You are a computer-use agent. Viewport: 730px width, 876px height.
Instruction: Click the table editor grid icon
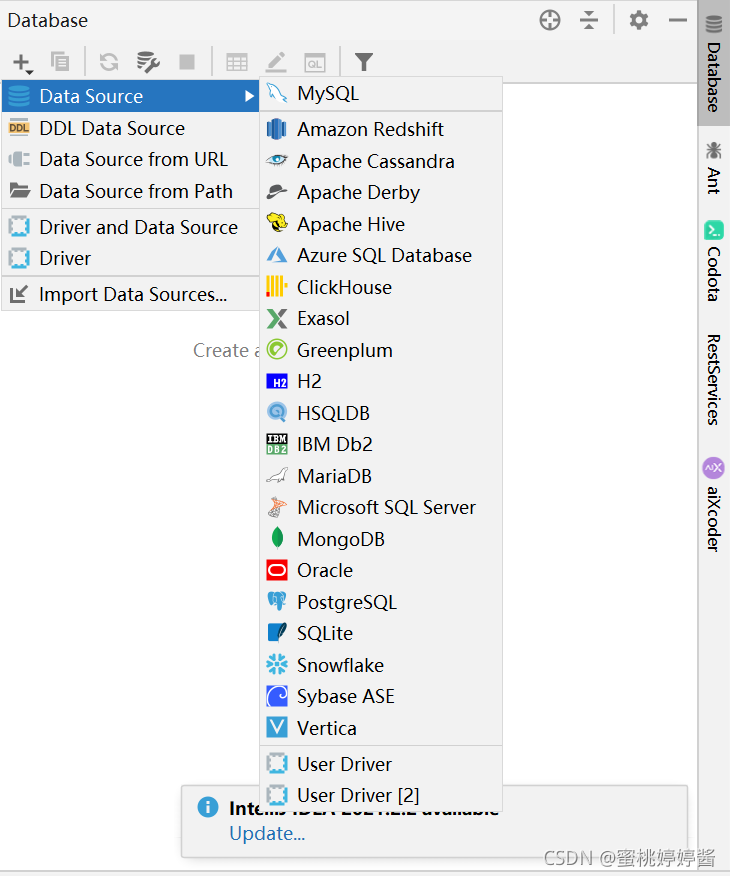pos(237,62)
